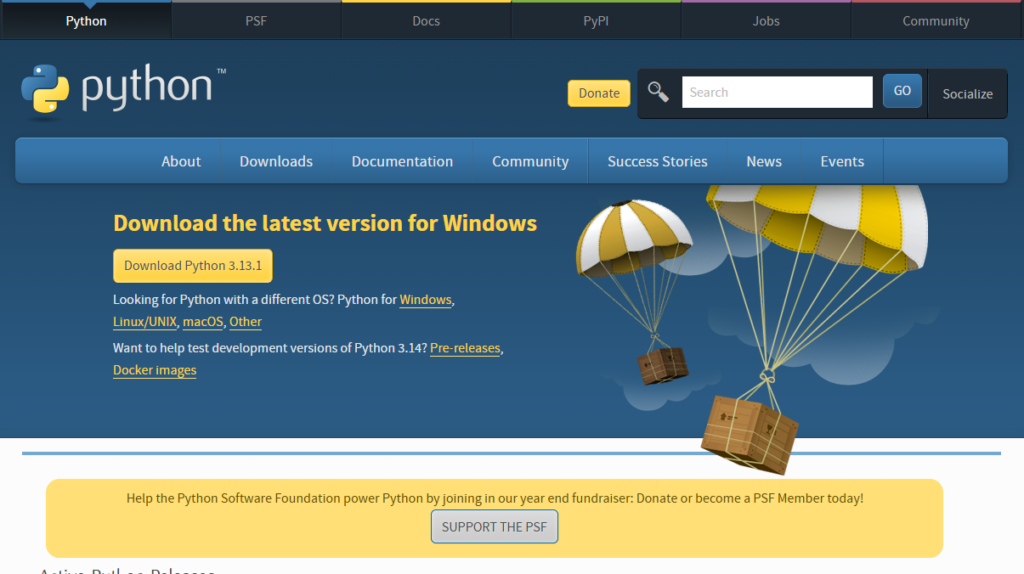This screenshot has height=574, width=1024.
Task: Open the About navigation menu
Action: pyautogui.click(x=181, y=161)
